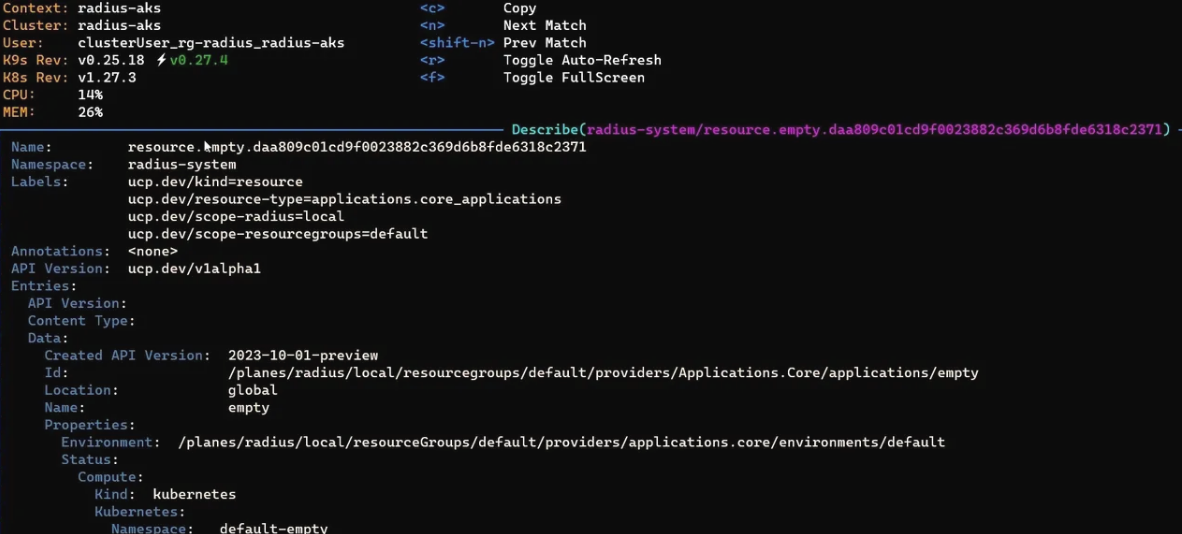1182x534 pixels.
Task: Click the ucp.dev/scope-resourcegroups=default label
Action: click(277, 234)
